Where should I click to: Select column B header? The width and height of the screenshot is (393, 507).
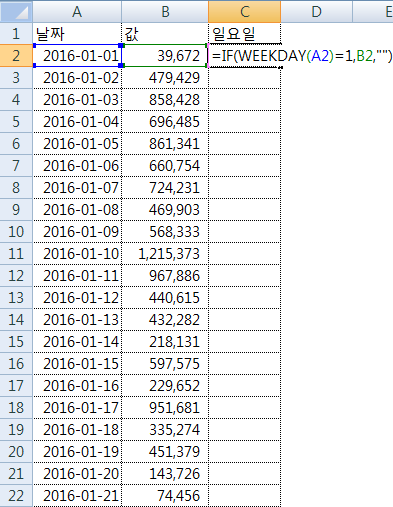tap(165, 11)
